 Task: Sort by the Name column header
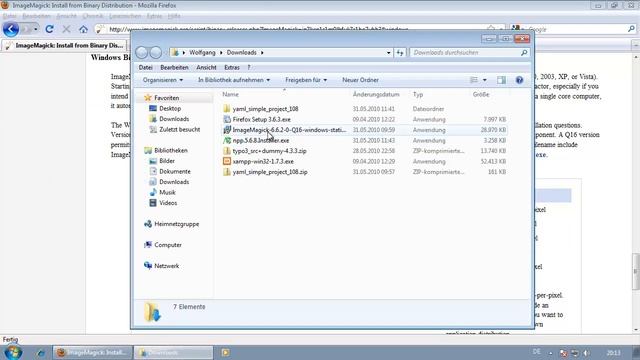[x=230, y=94]
